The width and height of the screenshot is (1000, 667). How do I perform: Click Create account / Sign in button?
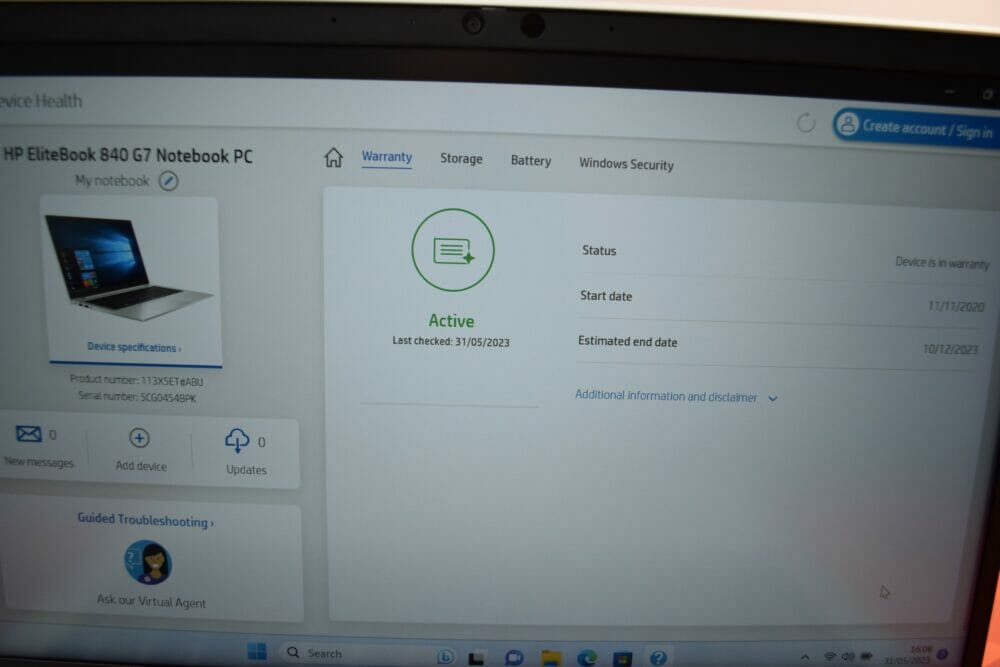(x=916, y=128)
